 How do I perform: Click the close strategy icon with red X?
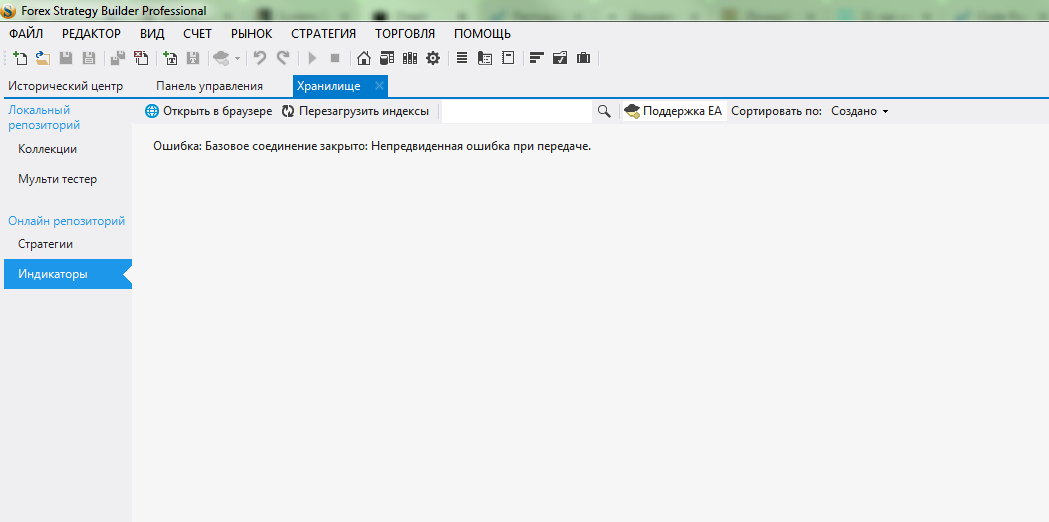tap(140, 58)
